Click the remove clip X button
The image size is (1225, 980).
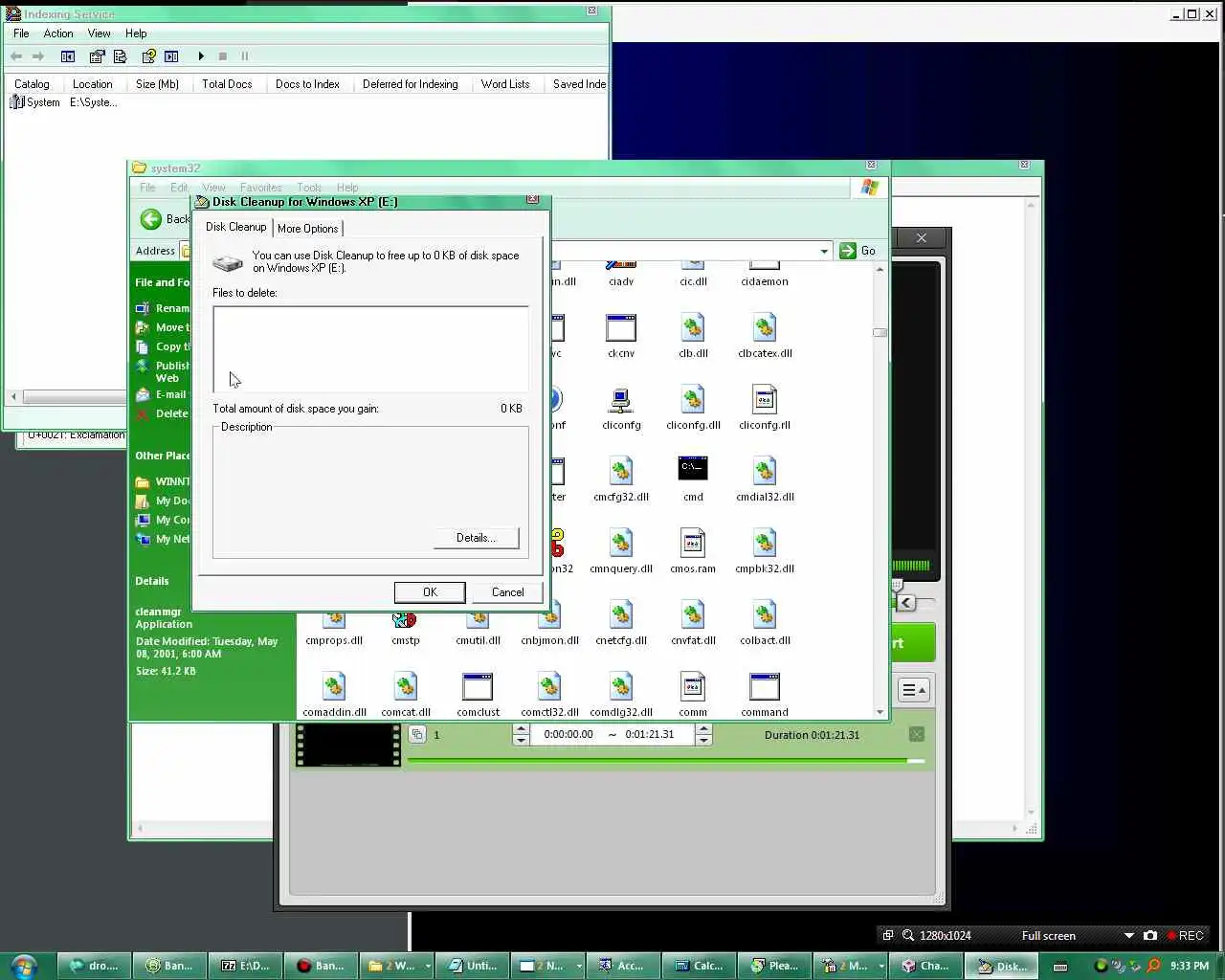(916, 734)
